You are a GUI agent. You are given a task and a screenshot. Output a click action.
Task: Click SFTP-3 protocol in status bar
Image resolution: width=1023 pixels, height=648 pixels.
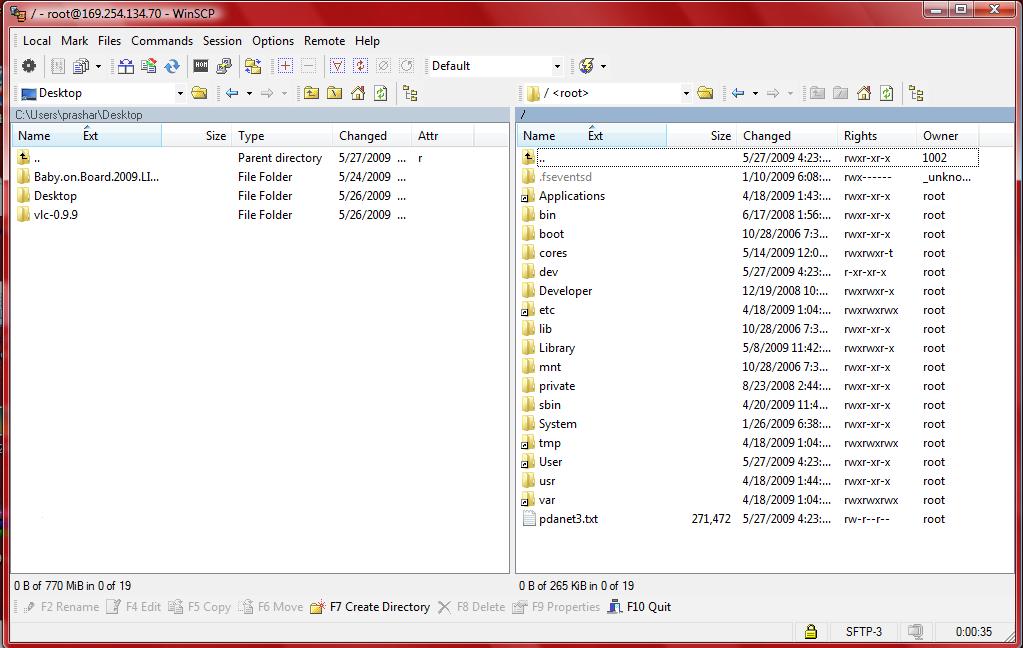[x=863, y=631]
